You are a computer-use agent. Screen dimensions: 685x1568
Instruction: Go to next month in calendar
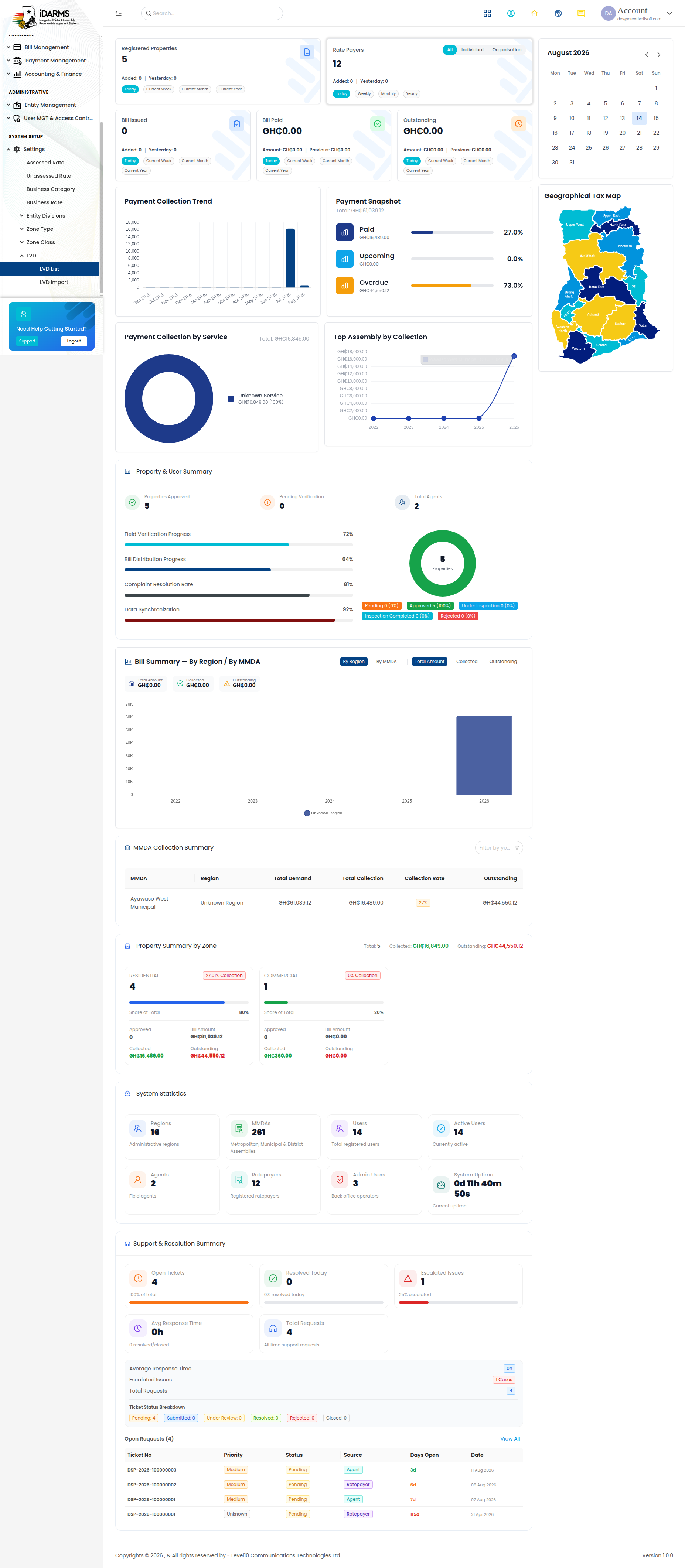659,55
